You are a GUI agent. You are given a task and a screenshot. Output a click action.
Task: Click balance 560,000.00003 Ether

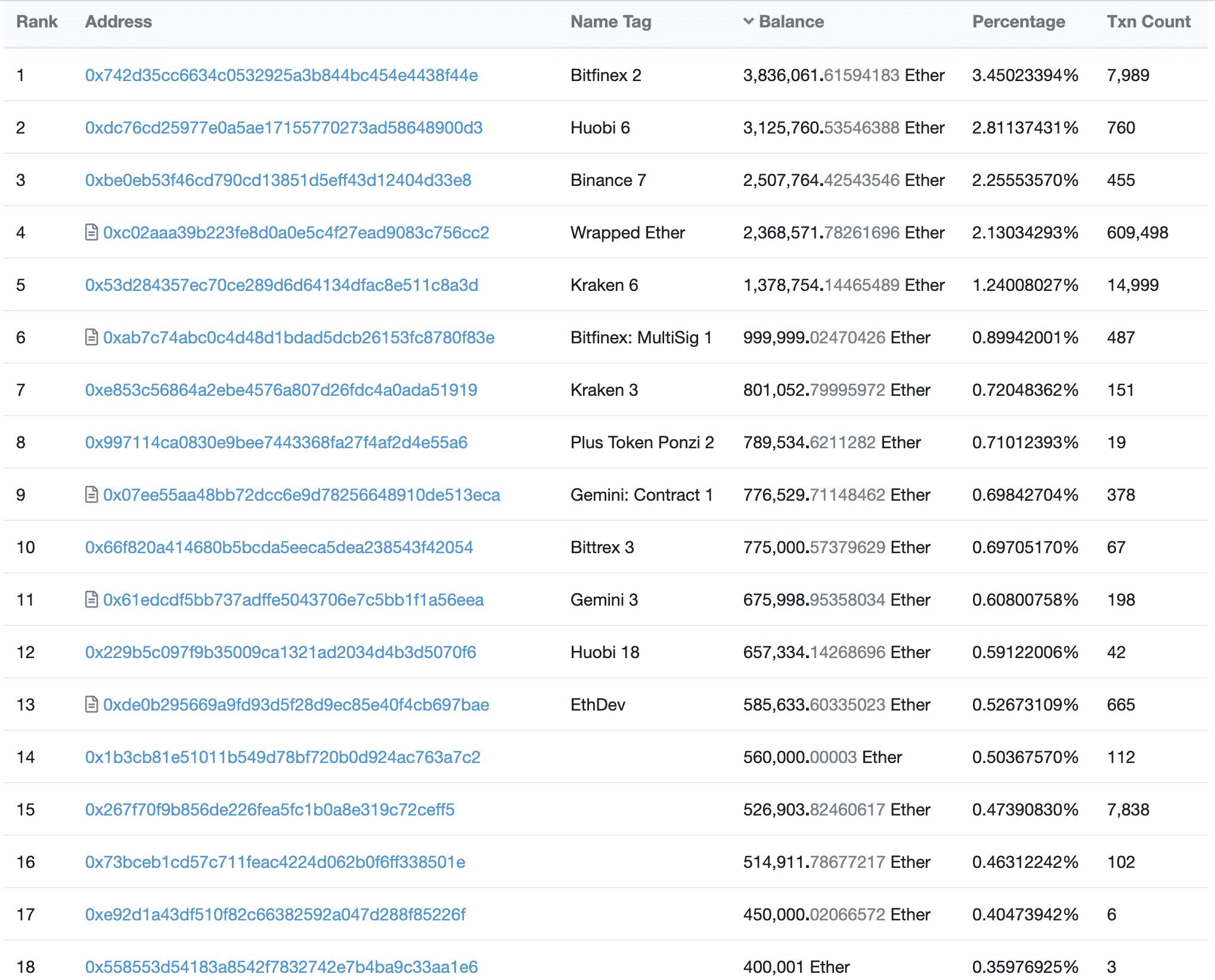coord(823,757)
